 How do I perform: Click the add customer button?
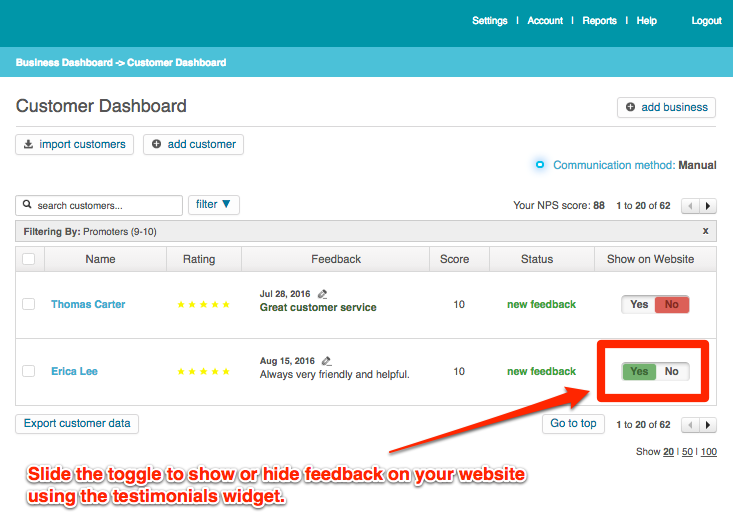[194, 145]
